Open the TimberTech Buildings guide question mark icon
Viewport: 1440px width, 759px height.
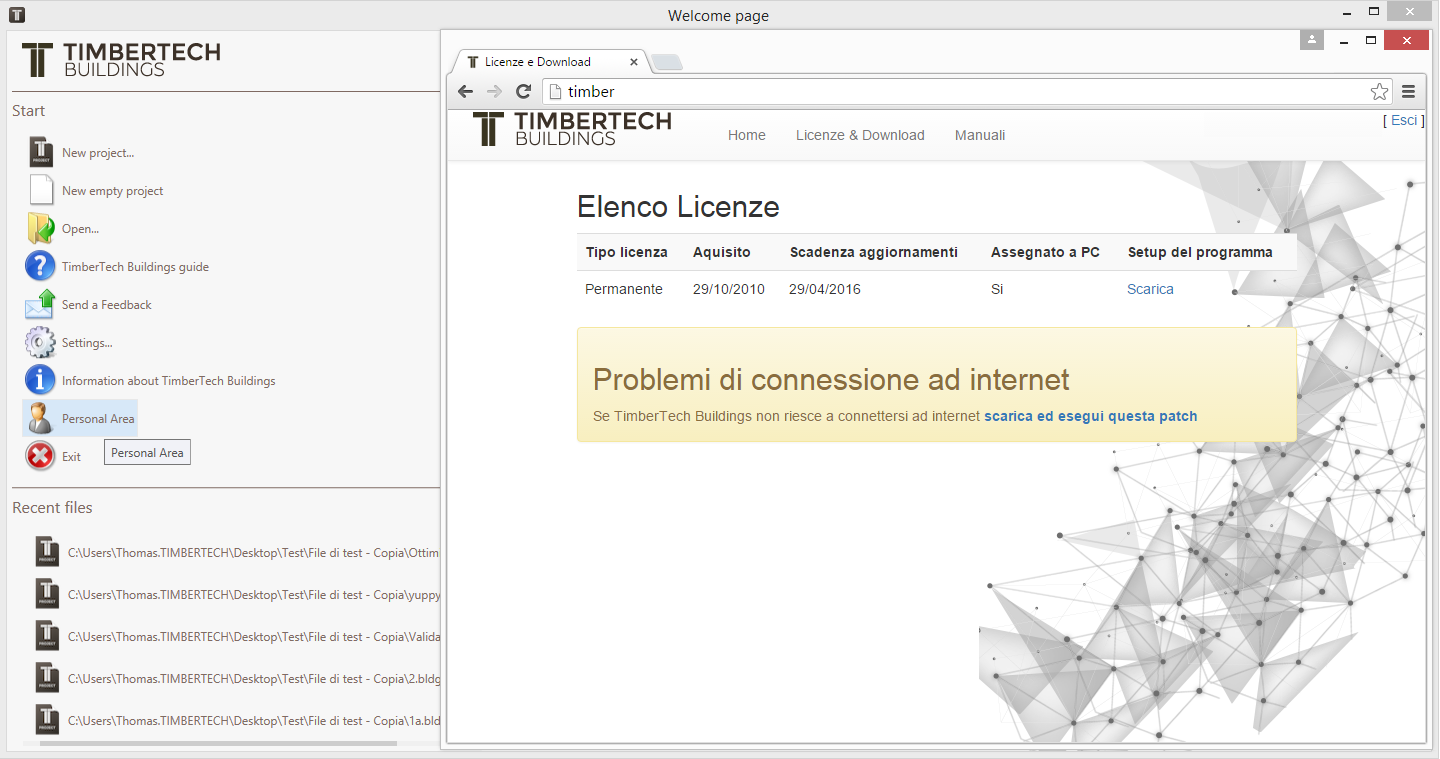pyautogui.click(x=40, y=266)
